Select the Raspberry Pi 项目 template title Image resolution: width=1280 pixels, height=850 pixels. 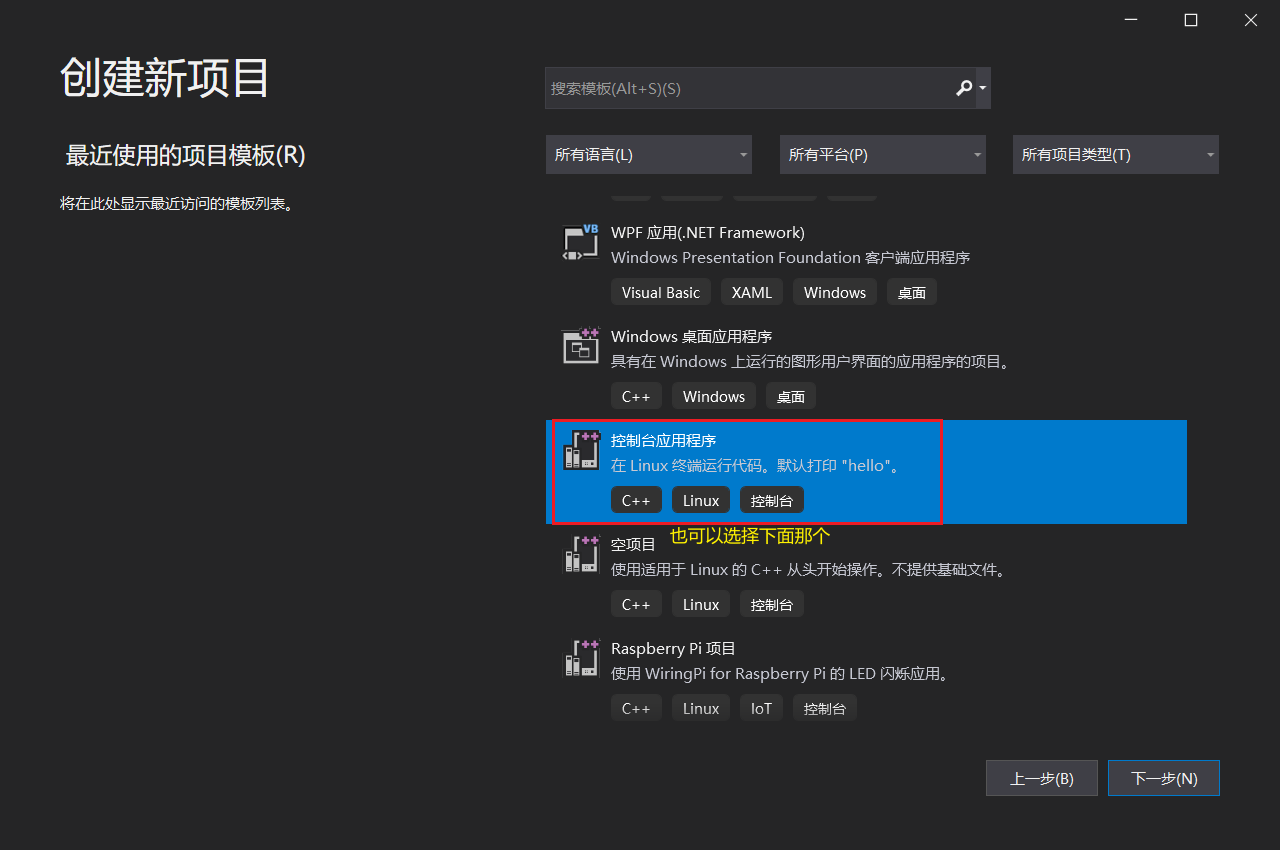click(674, 648)
